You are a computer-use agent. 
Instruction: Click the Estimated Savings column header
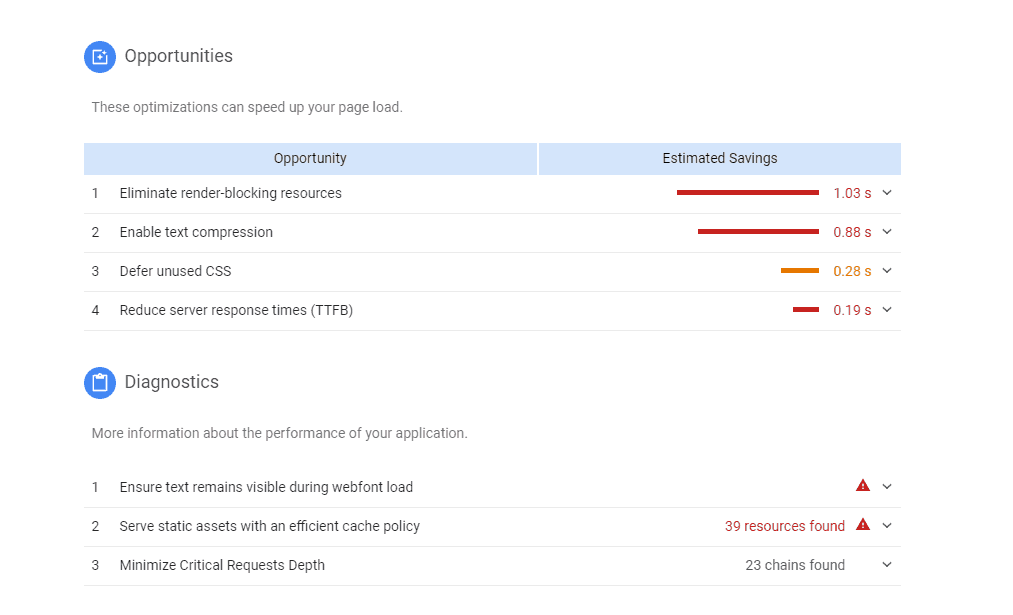point(719,158)
